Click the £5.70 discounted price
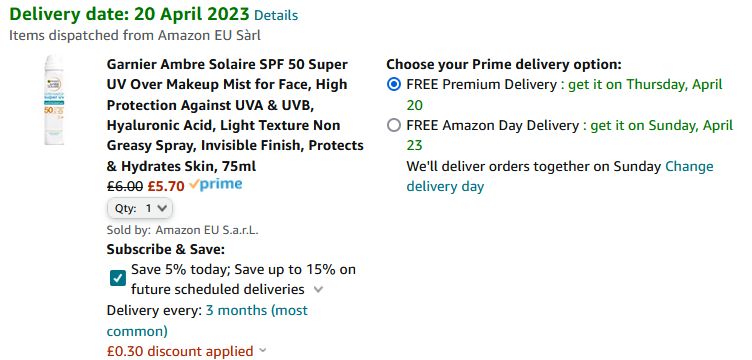This screenshot has width=752, height=360. 166,186
